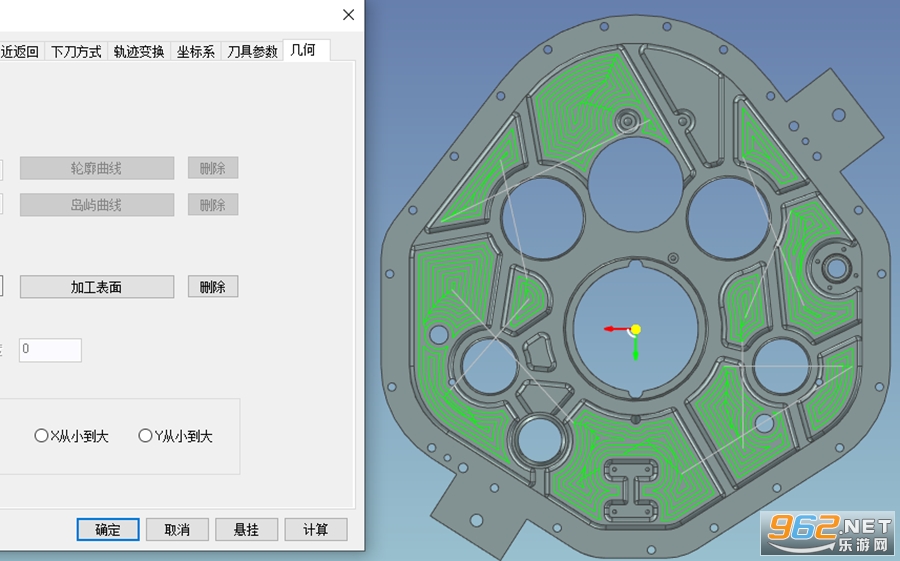This screenshot has height=561, width=900.
Task: Click the red X-axis arrow
Action: [616, 329]
